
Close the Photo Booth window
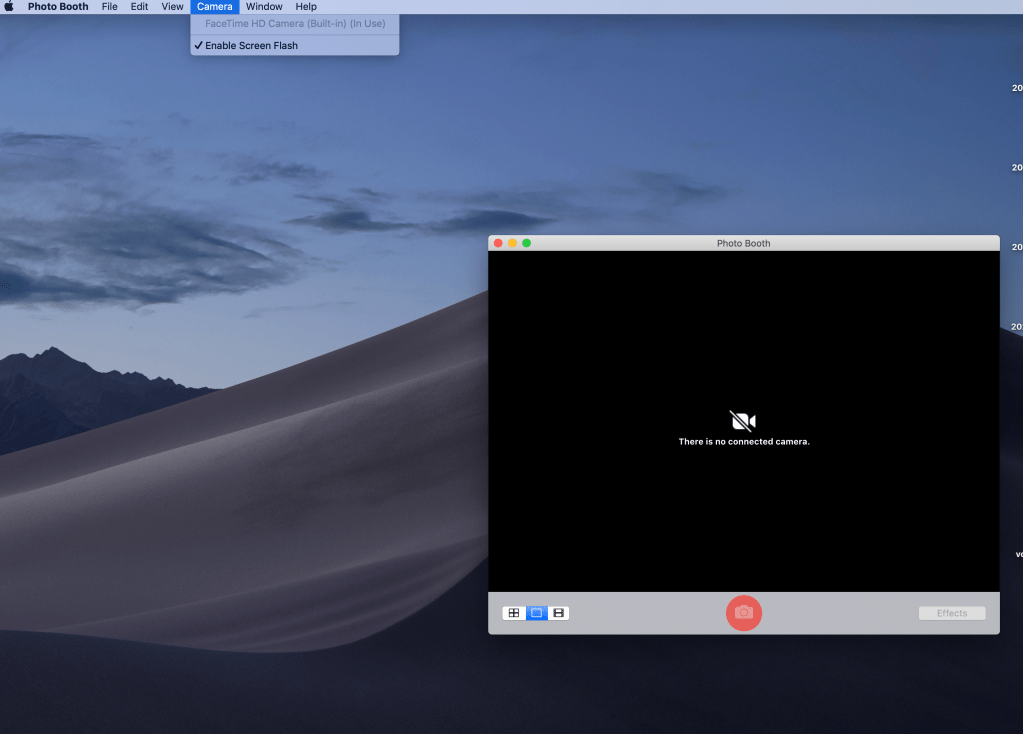point(498,243)
